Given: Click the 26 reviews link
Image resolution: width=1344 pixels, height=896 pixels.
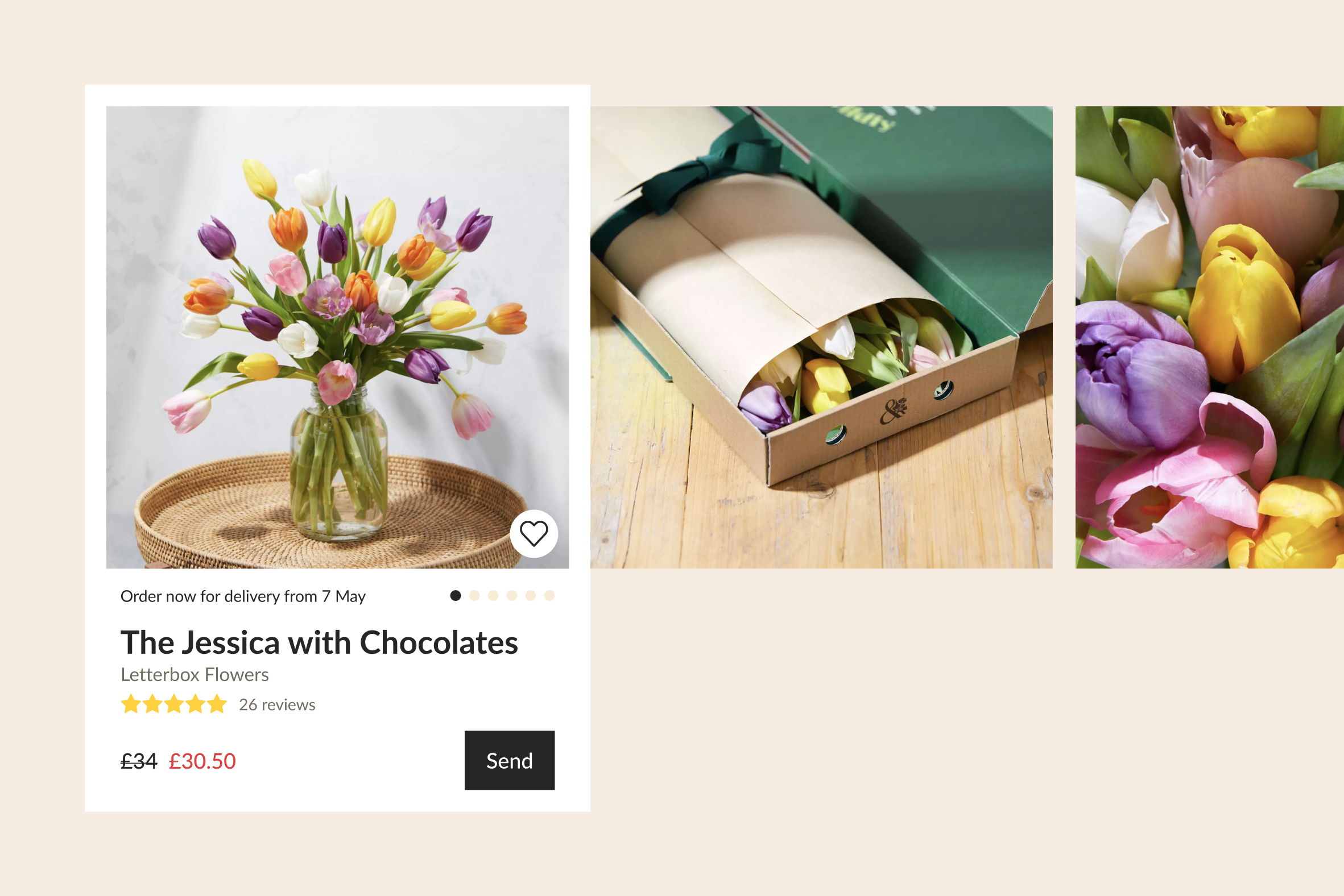Looking at the screenshot, I should [x=276, y=704].
